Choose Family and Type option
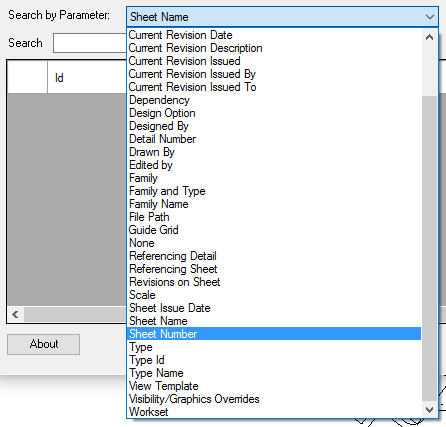 pyautogui.click(x=274, y=191)
